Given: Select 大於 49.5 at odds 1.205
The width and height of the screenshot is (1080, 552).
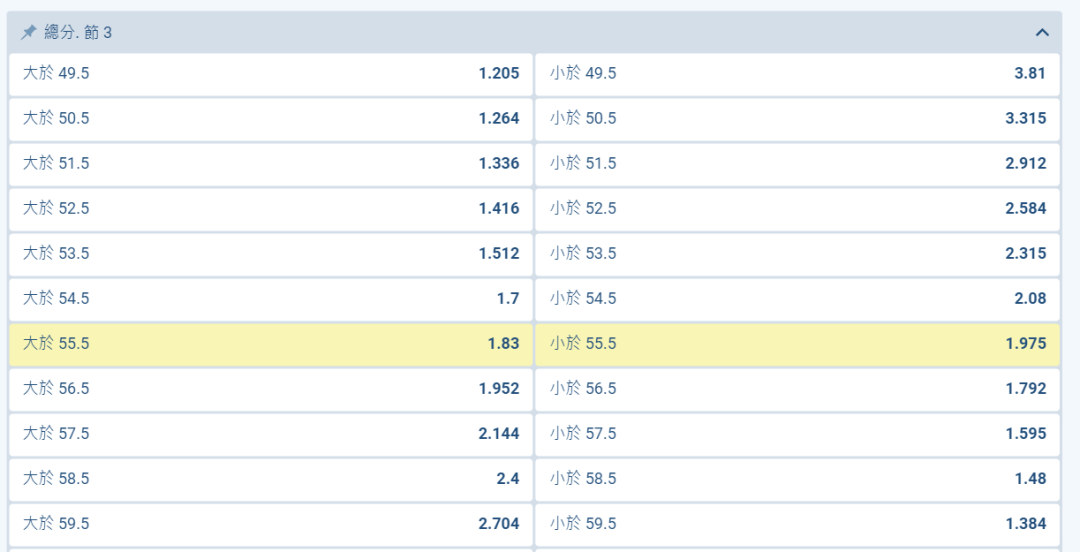Looking at the screenshot, I should [270, 73].
